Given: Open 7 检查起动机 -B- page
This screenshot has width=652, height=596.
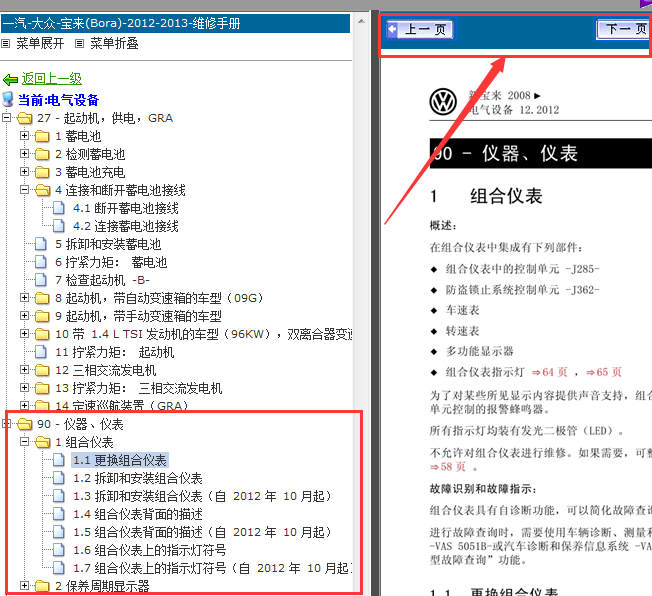Looking at the screenshot, I should (x=102, y=280).
